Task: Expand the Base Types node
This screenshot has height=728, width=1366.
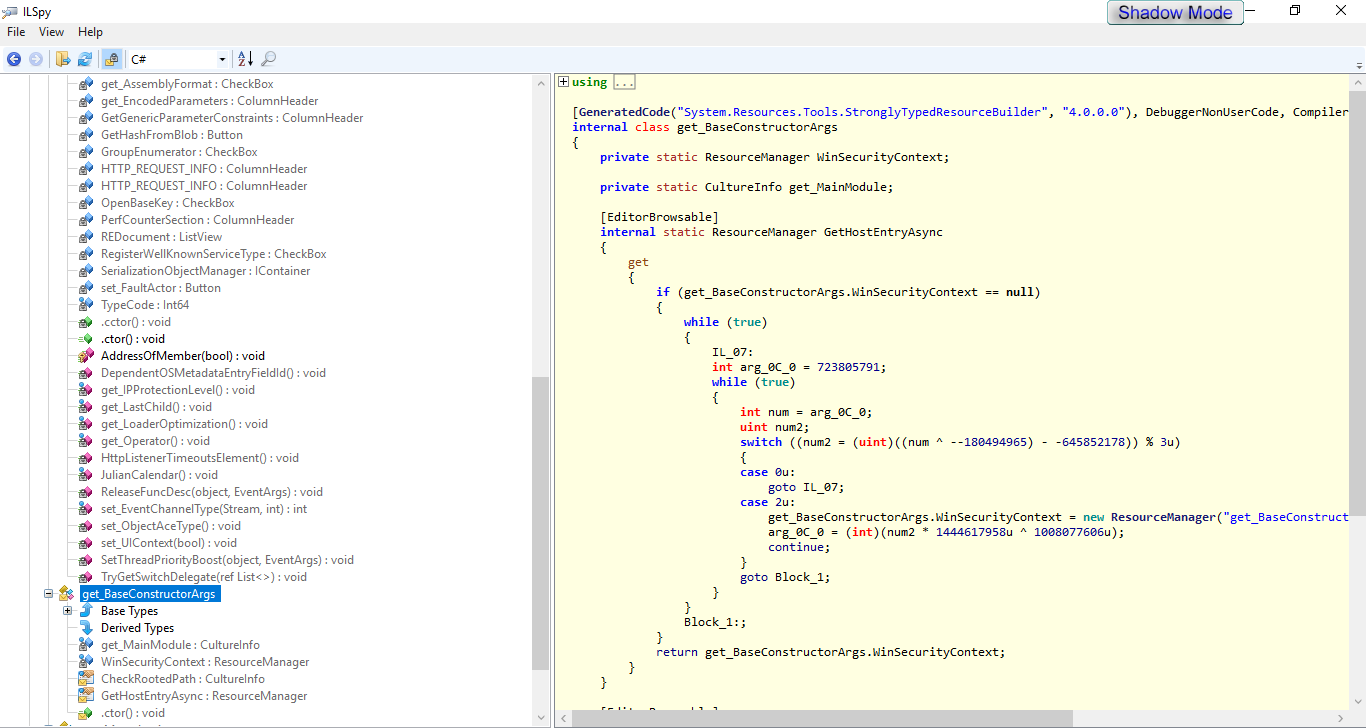Action: [68, 611]
